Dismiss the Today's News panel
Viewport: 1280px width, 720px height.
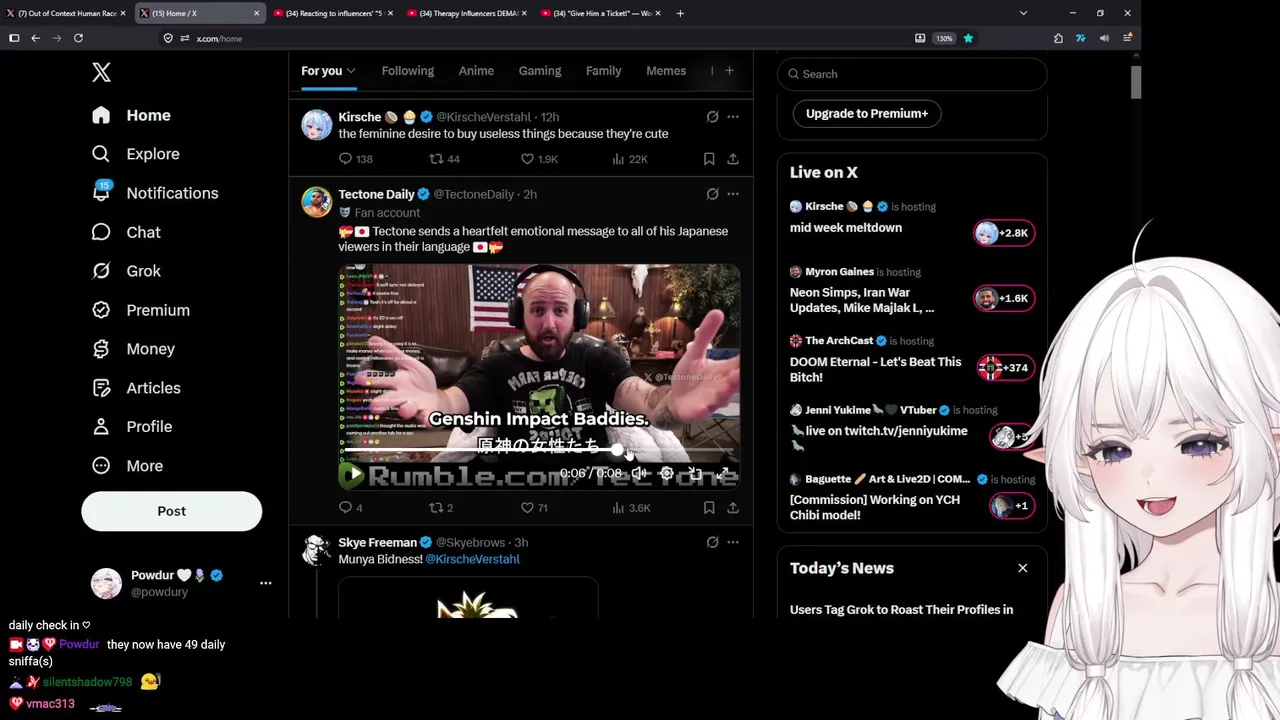(1023, 568)
